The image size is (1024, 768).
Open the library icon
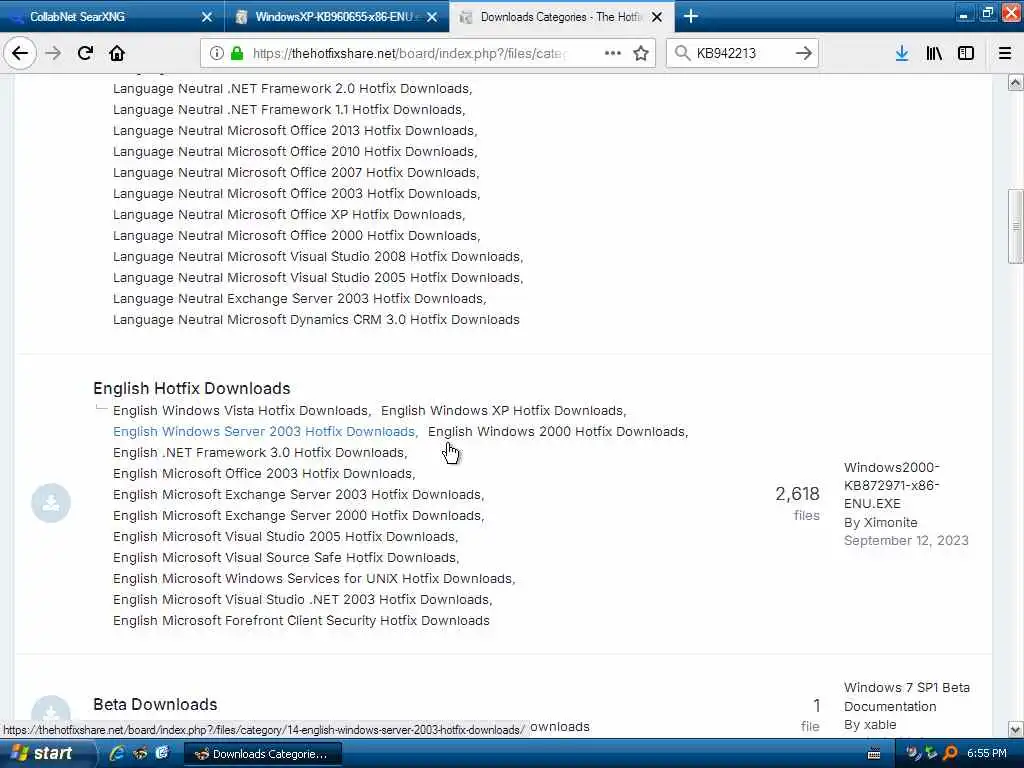tap(934, 53)
